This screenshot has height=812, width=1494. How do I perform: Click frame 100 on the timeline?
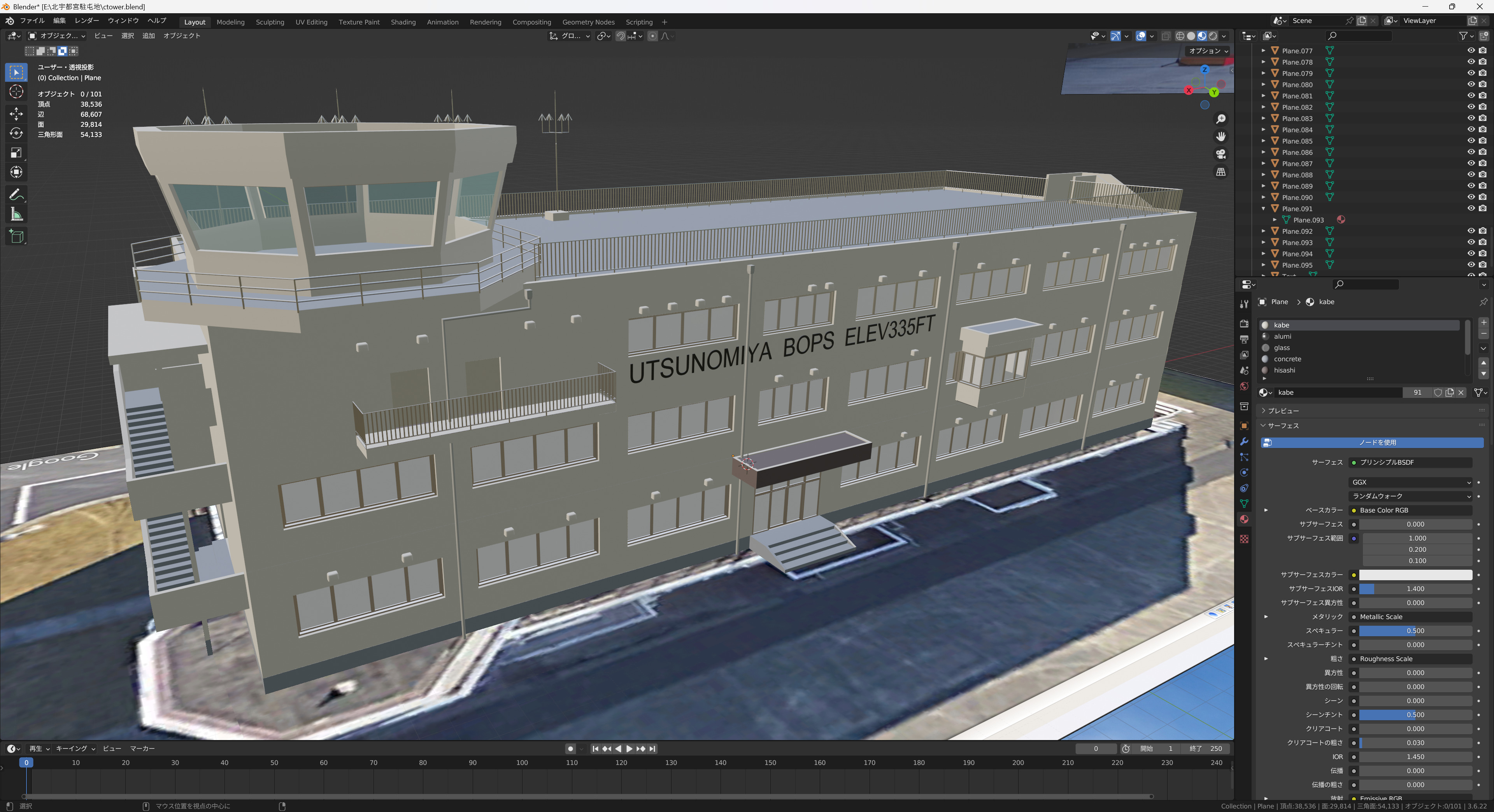(x=522, y=763)
